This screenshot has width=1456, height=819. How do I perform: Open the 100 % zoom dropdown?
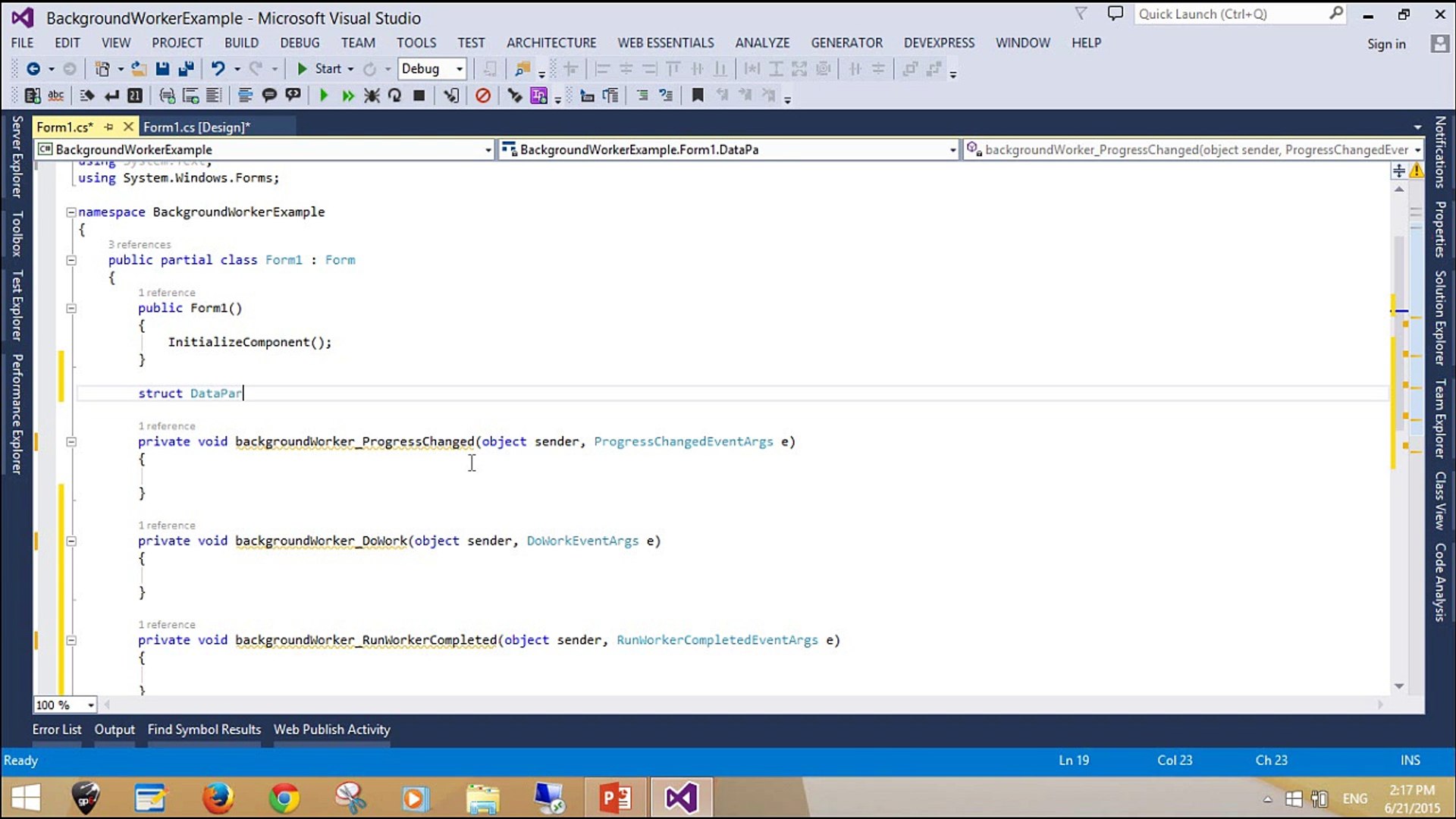coord(90,705)
